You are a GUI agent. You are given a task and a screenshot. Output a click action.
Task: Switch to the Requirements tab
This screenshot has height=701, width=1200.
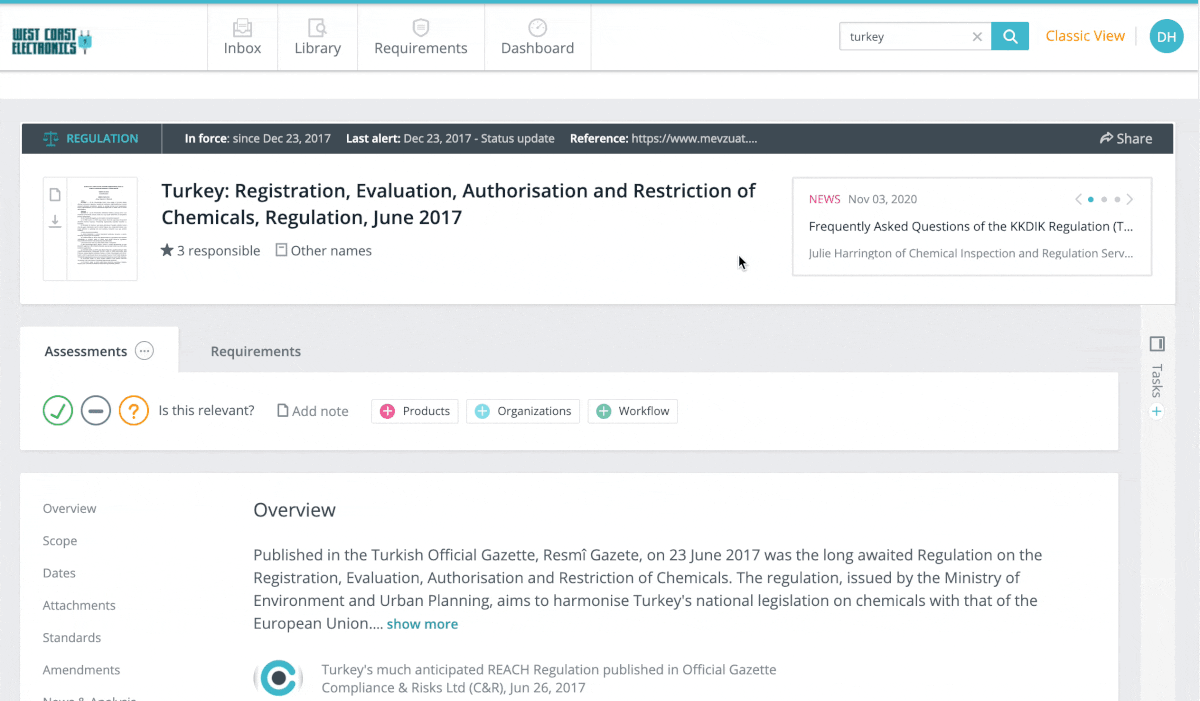tap(255, 350)
